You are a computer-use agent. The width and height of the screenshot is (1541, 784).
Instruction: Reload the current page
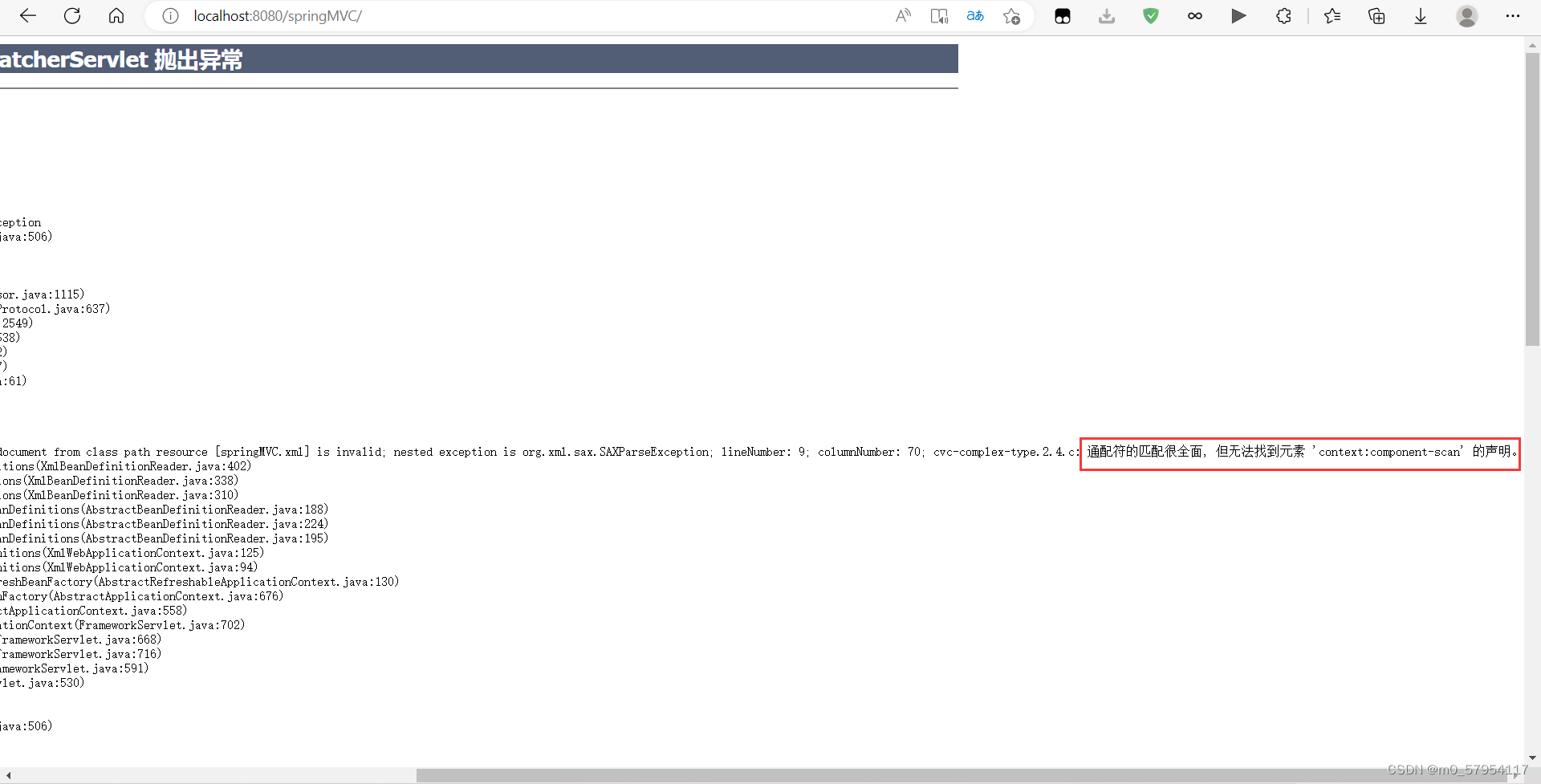[x=72, y=16]
